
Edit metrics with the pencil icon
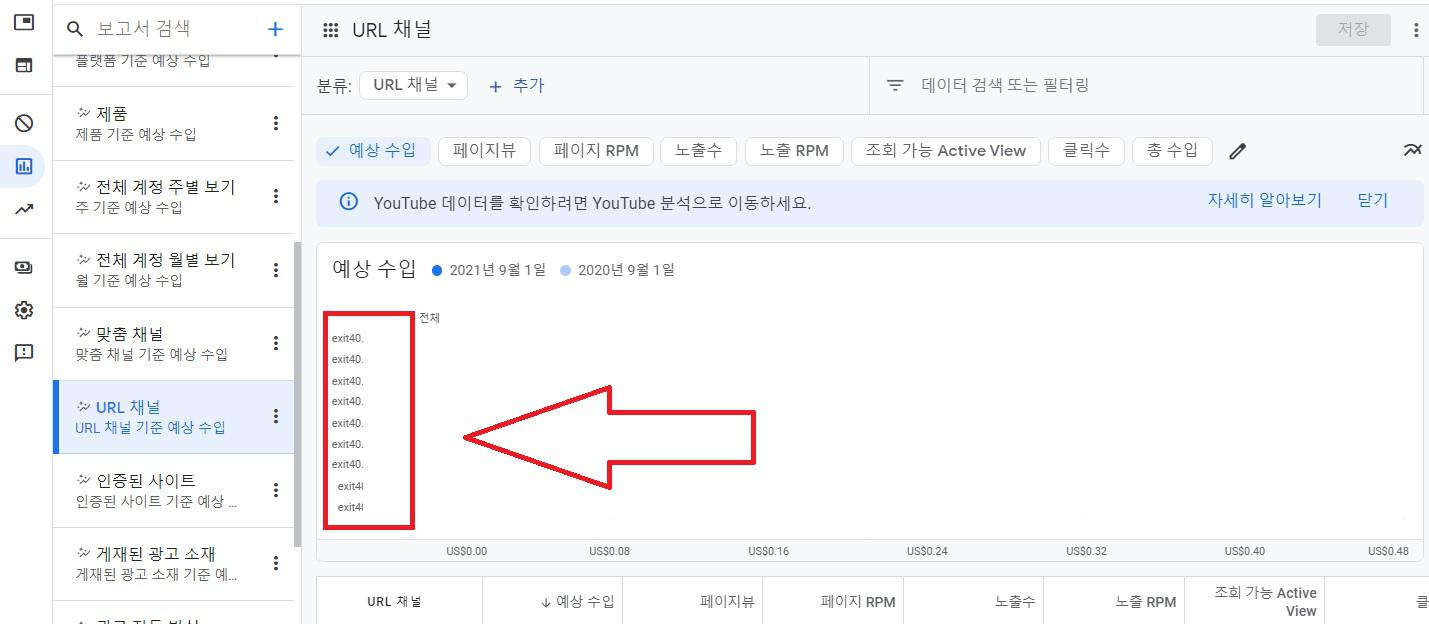1238,151
